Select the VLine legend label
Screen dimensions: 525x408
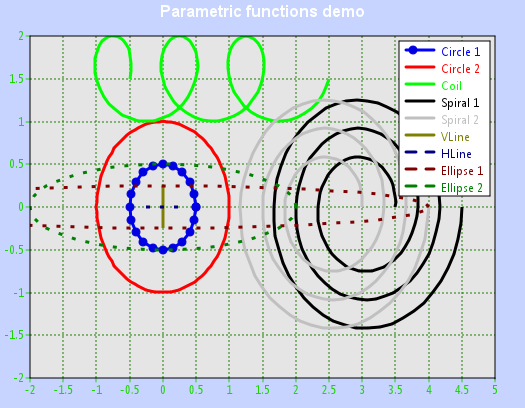[455, 137]
